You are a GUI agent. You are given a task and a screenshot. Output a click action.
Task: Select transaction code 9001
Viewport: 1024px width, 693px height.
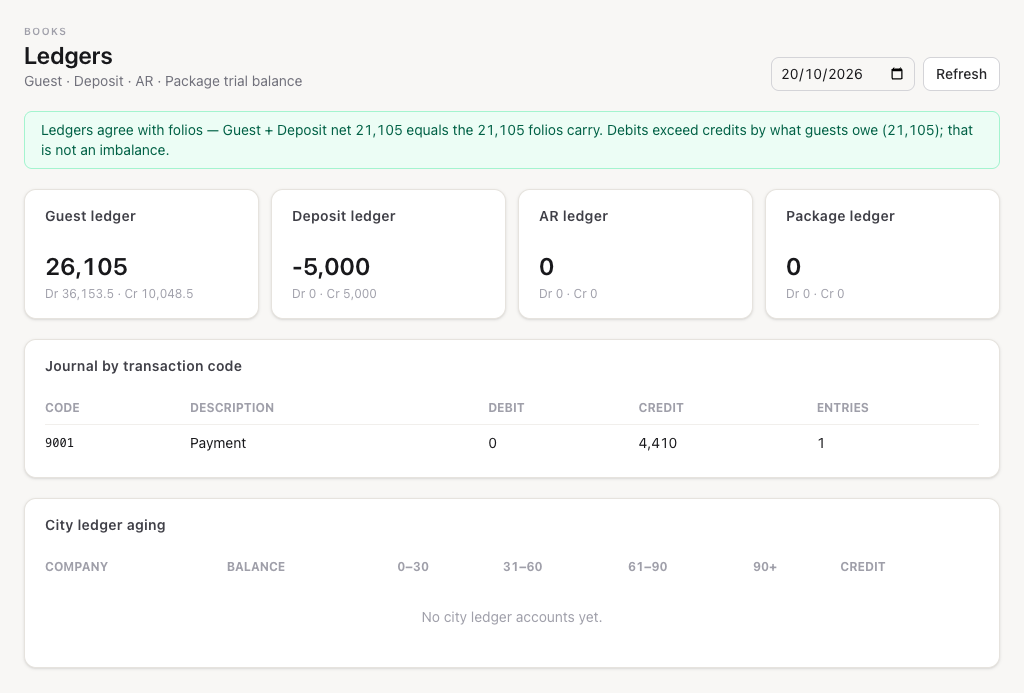pos(59,443)
